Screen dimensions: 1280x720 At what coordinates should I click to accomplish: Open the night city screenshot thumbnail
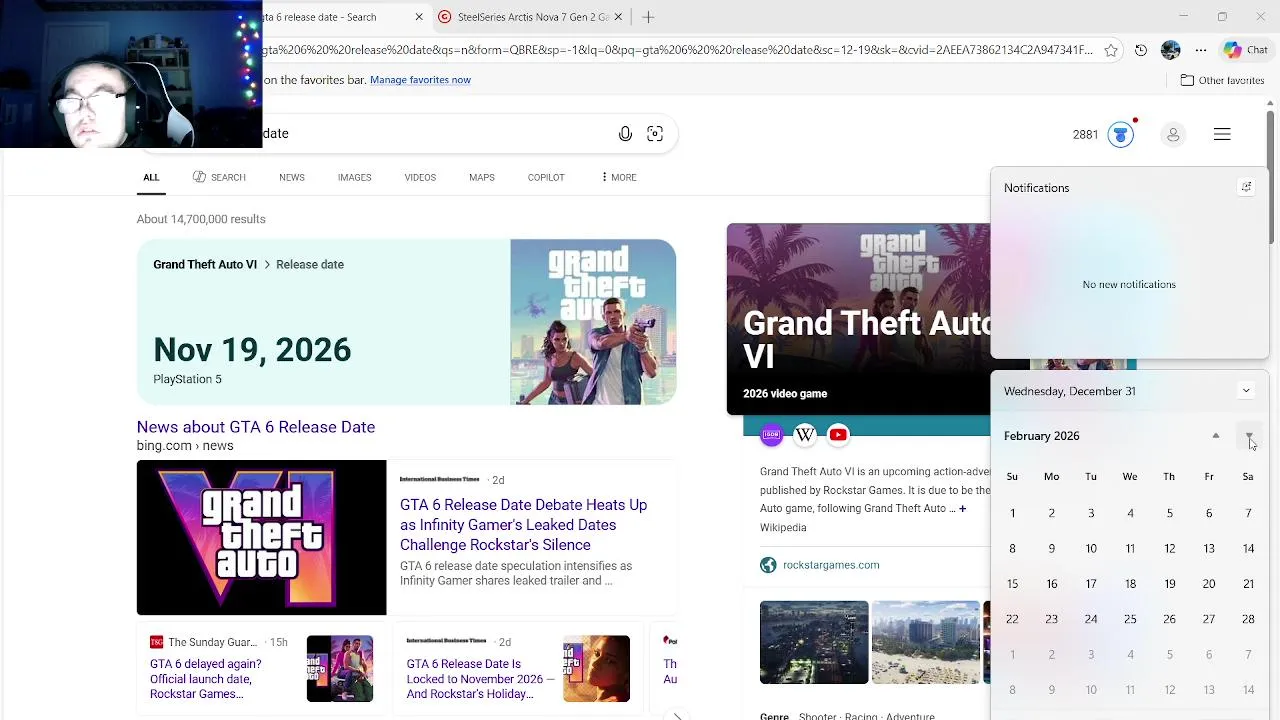[x=814, y=642]
